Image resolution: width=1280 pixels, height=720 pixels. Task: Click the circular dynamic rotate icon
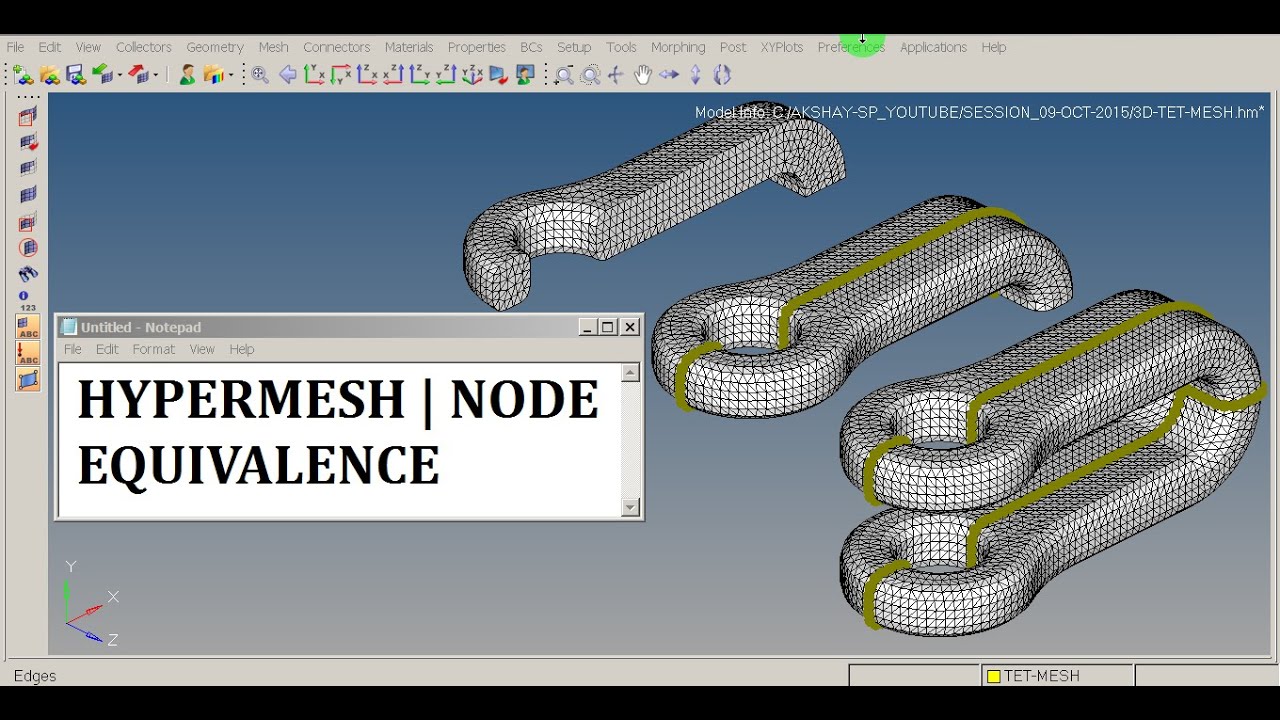[x=722, y=75]
